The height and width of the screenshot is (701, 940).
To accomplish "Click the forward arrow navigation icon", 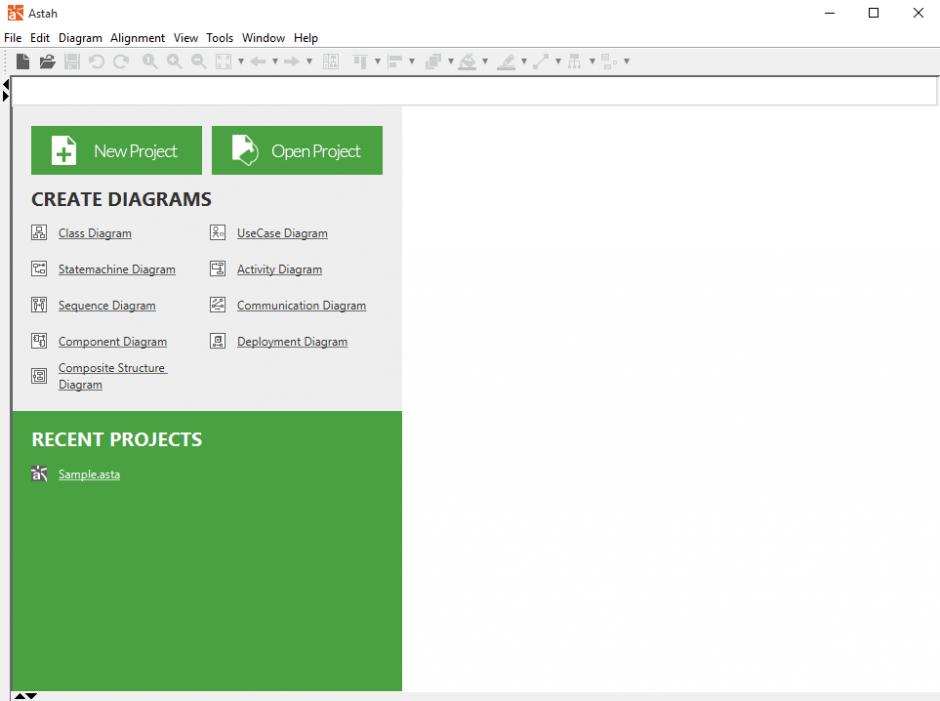I will pyautogui.click(x=292, y=61).
